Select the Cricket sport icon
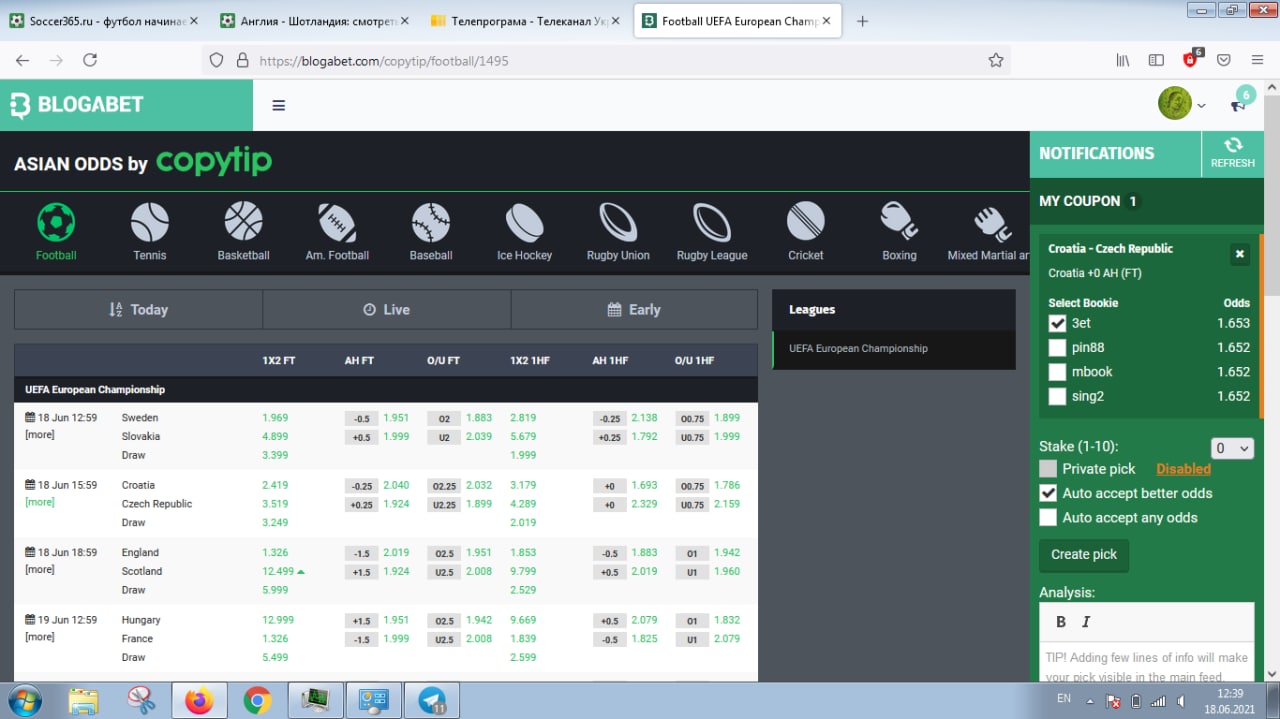The height and width of the screenshot is (719, 1280). 806,222
